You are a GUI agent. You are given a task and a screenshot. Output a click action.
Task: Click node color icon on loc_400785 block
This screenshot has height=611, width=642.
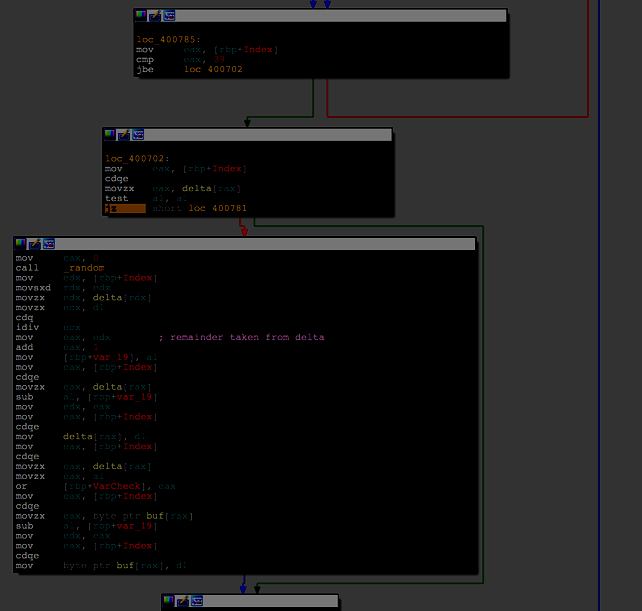(x=141, y=16)
